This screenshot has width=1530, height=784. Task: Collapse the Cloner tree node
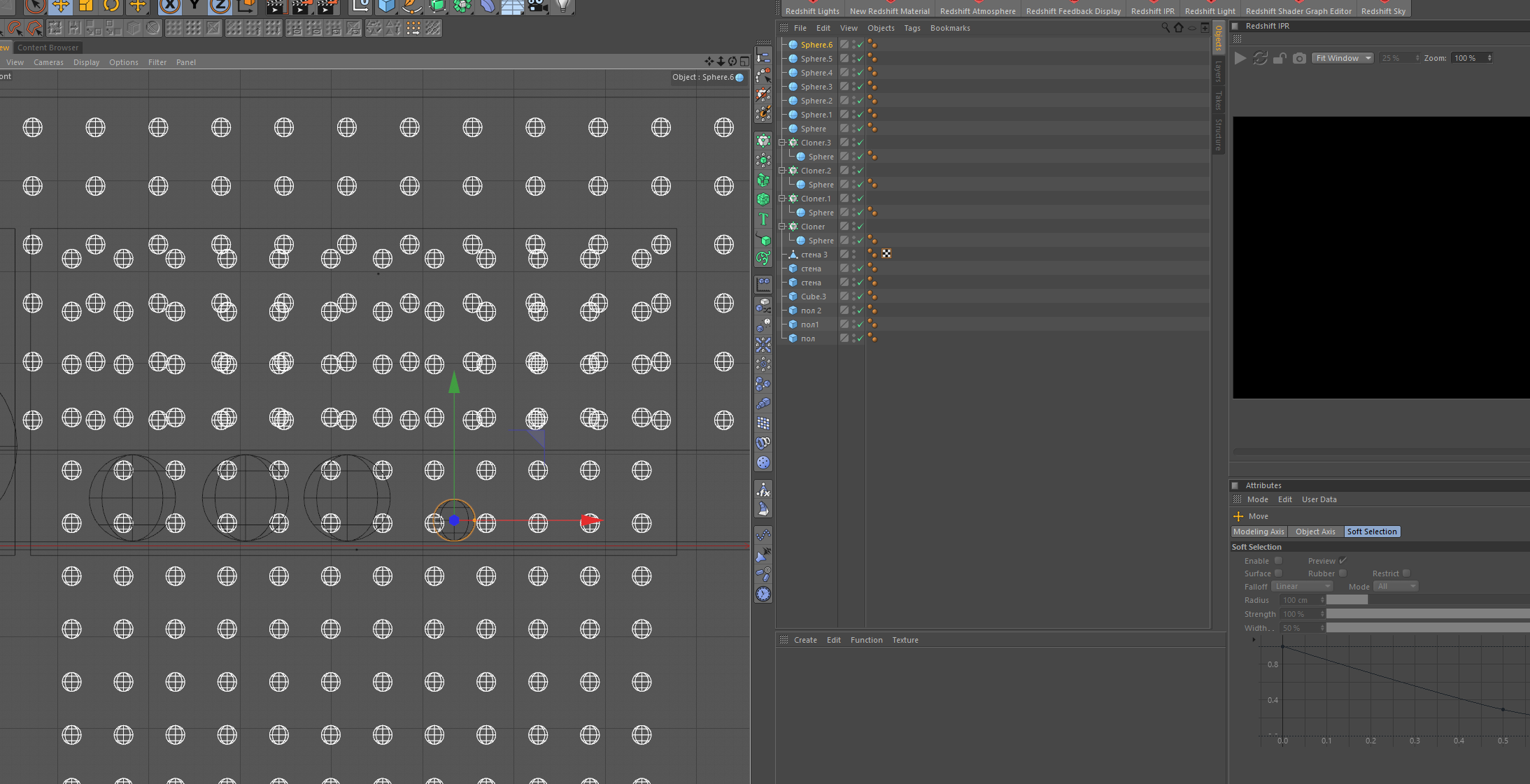point(782,226)
